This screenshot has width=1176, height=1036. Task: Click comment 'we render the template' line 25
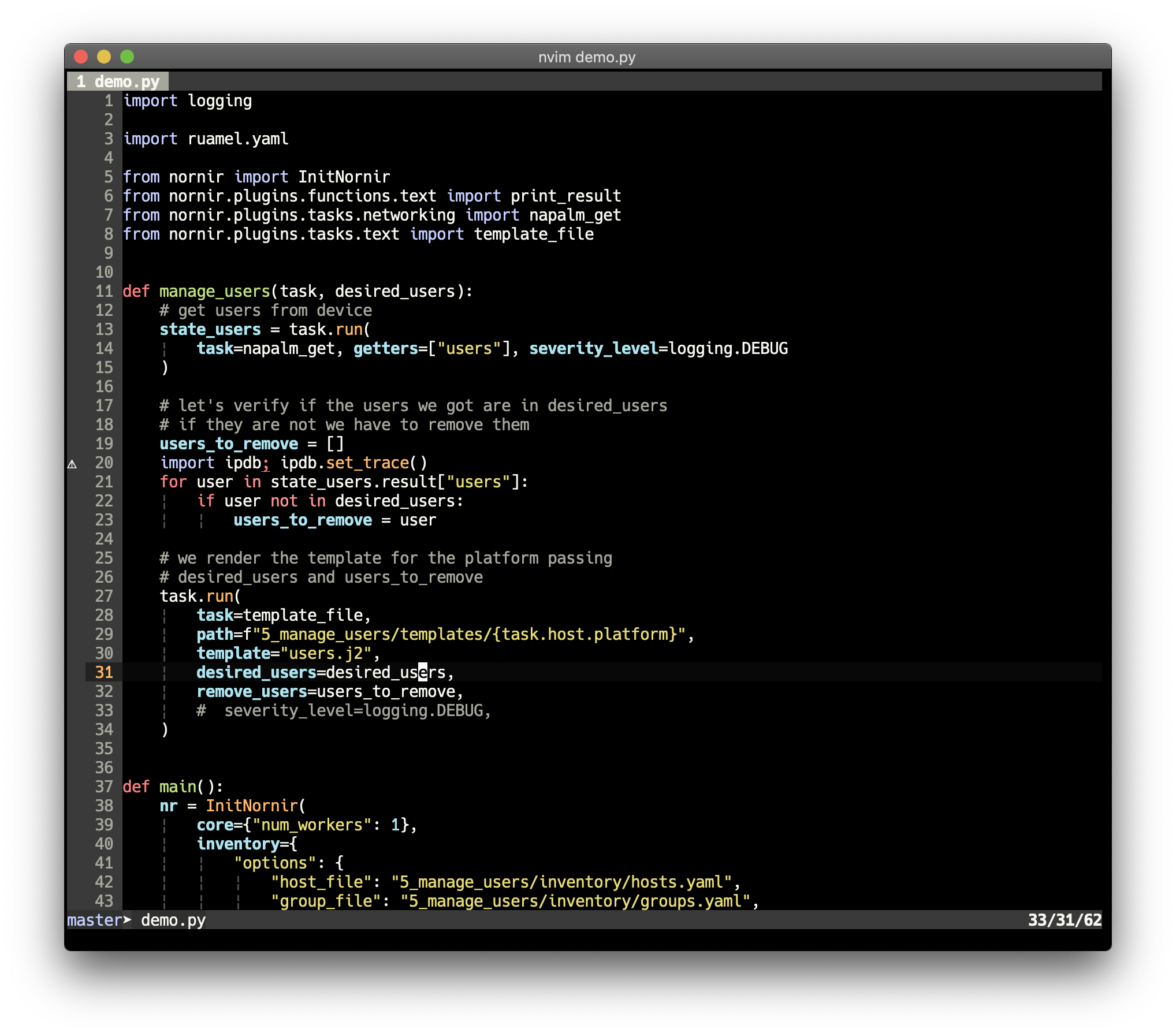(x=386, y=558)
